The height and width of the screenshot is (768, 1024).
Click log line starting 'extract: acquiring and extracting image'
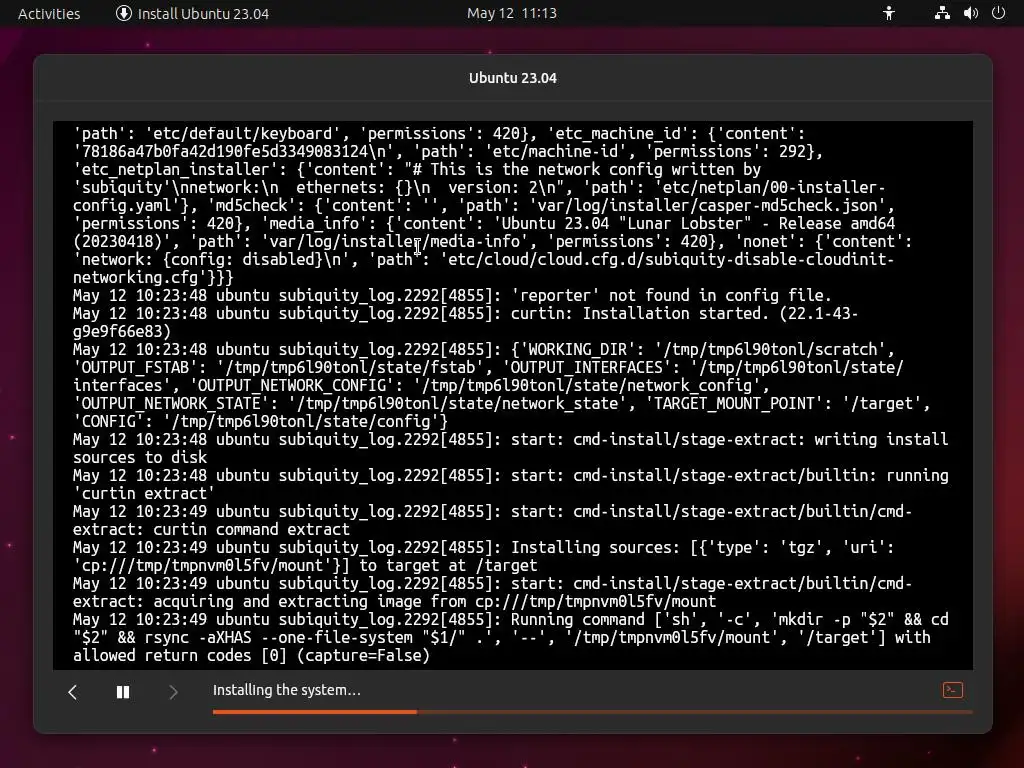click(x=394, y=601)
